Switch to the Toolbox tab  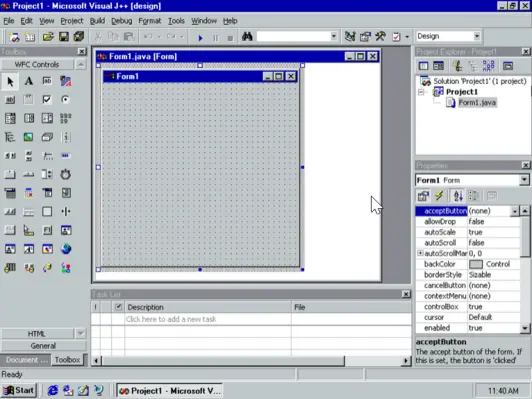tap(68, 360)
